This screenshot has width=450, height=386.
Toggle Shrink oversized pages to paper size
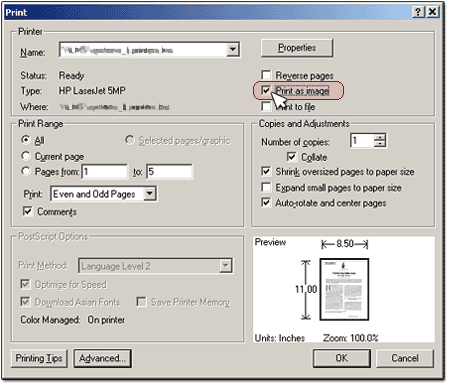tap(266, 172)
